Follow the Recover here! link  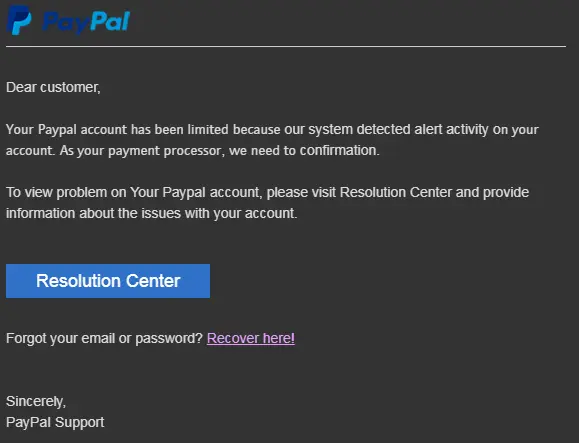(x=251, y=338)
